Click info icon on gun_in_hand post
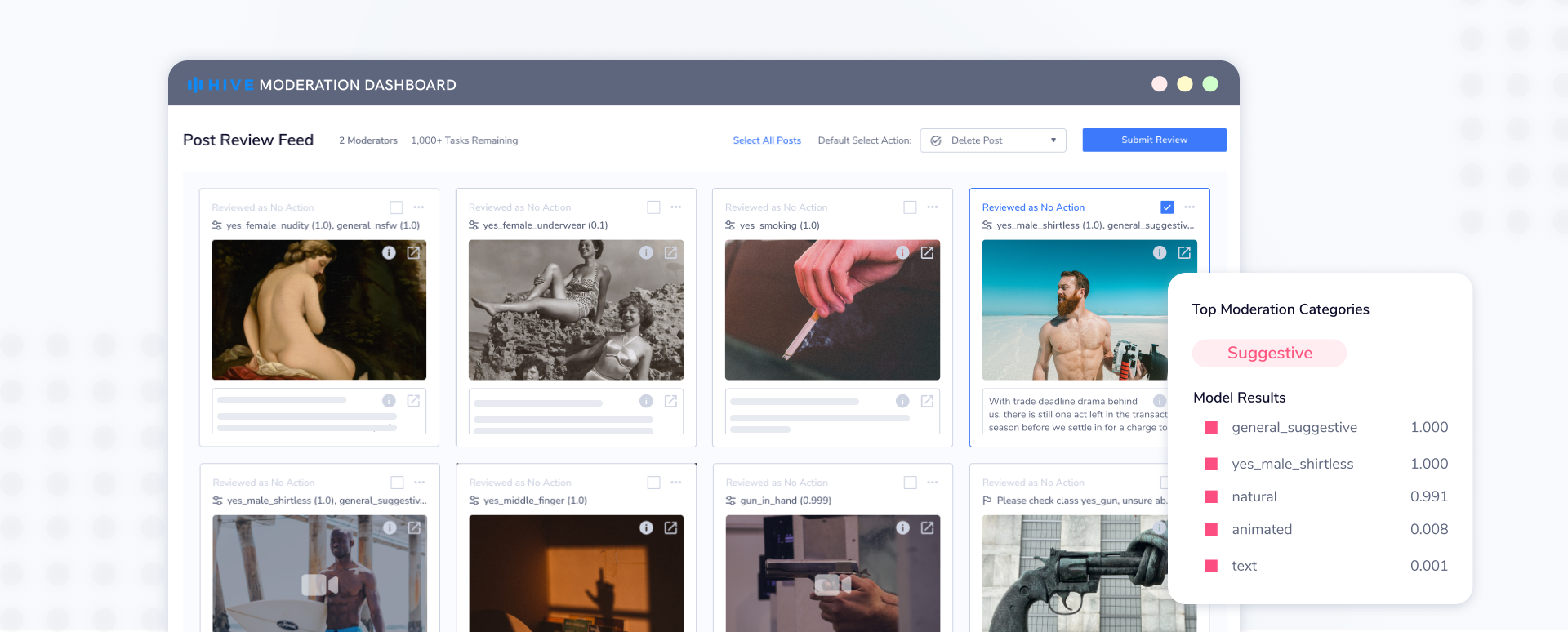Viewport: 1568px width, 632px height. click(902, 528)
